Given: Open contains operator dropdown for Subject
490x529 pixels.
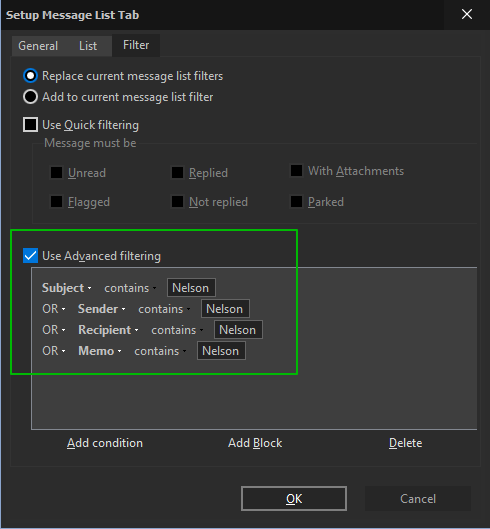Looking at the screenshot, I should click(x=130, y=288).
